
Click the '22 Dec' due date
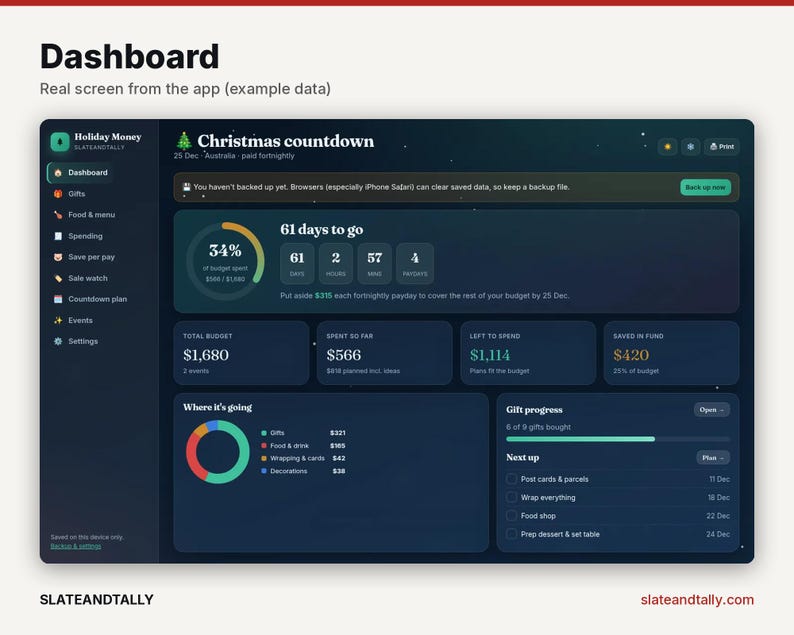[x=718, y=515]
